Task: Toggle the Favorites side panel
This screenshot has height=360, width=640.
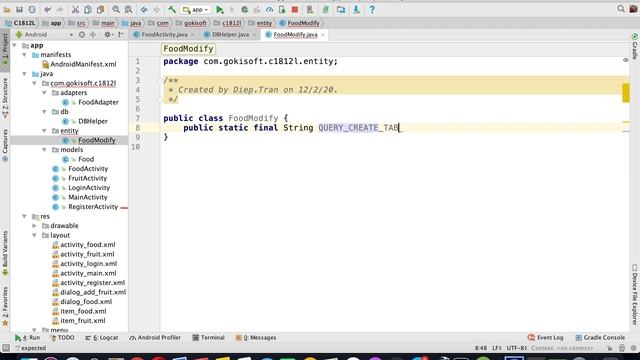Action: point(5,306)
